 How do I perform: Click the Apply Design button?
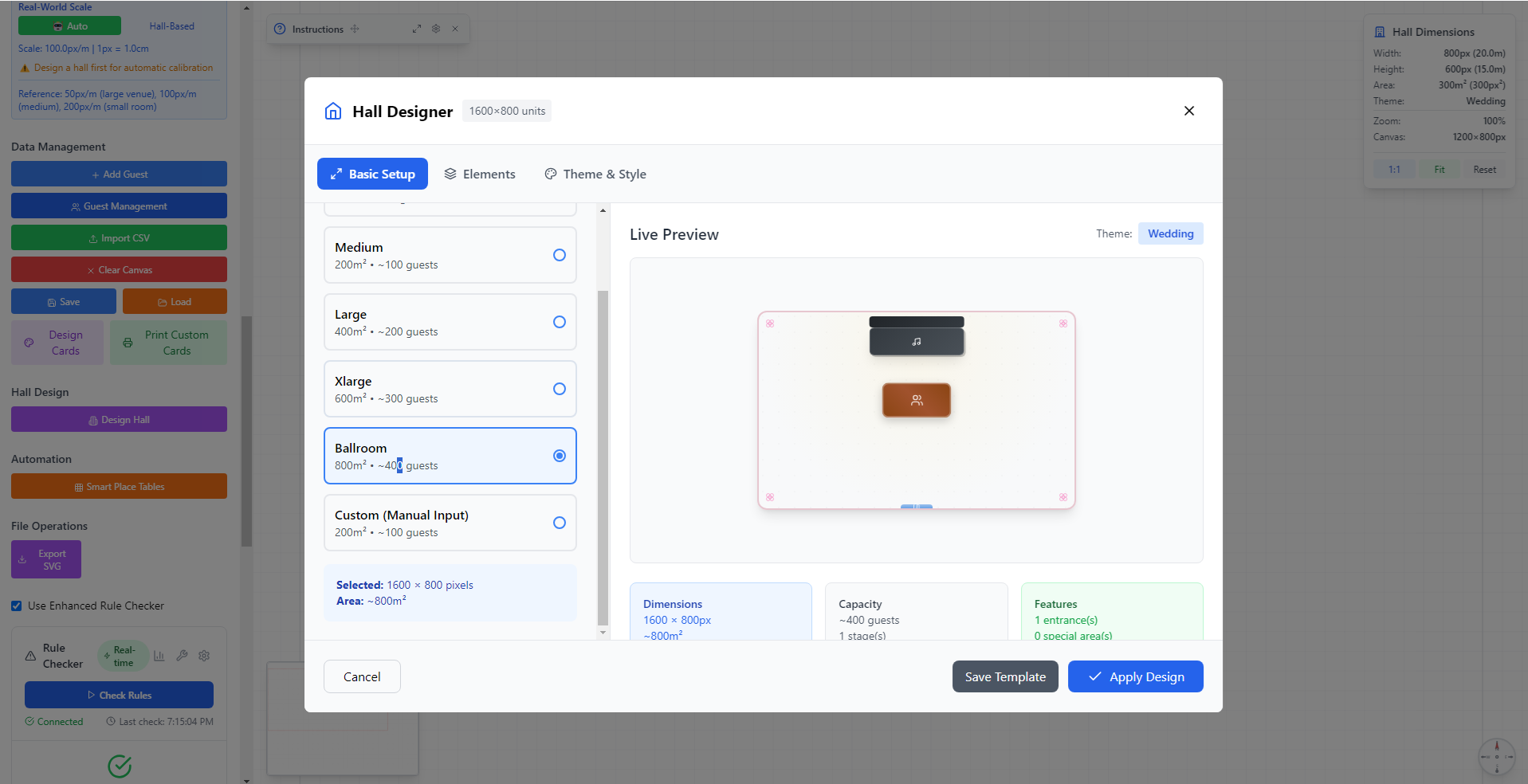[x=1135, y=676]
